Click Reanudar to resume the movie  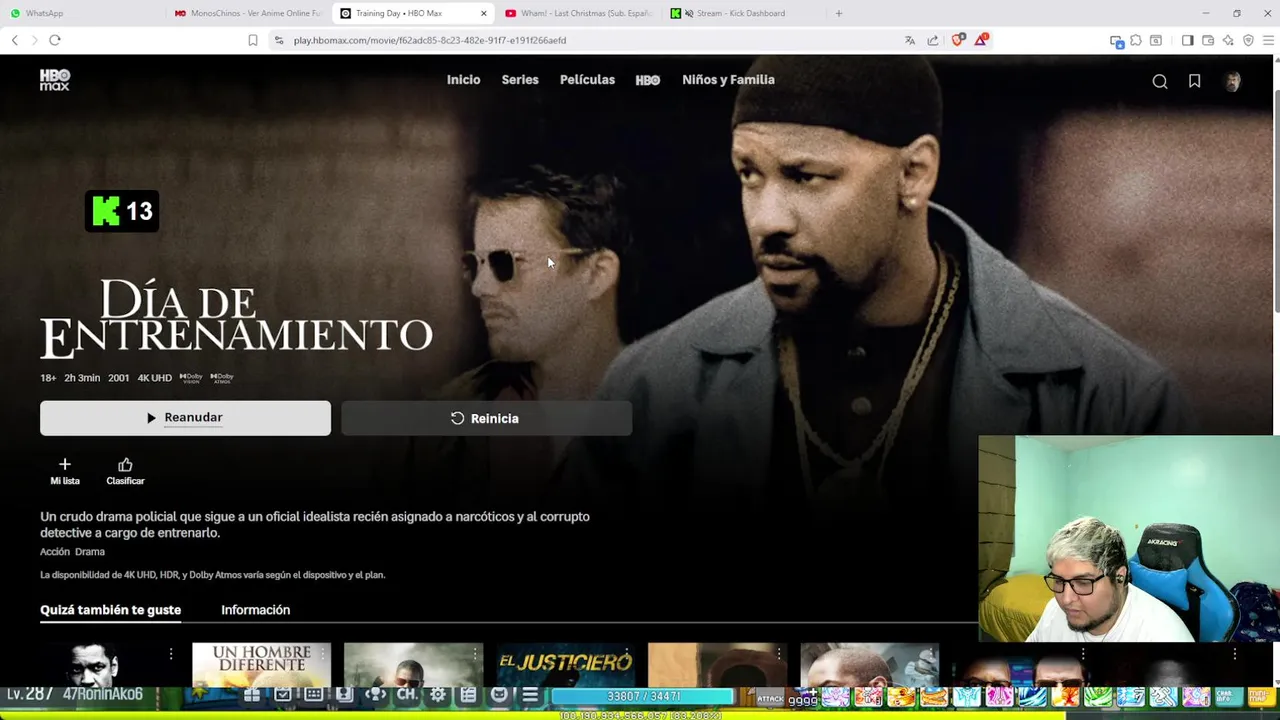point(185,418)
